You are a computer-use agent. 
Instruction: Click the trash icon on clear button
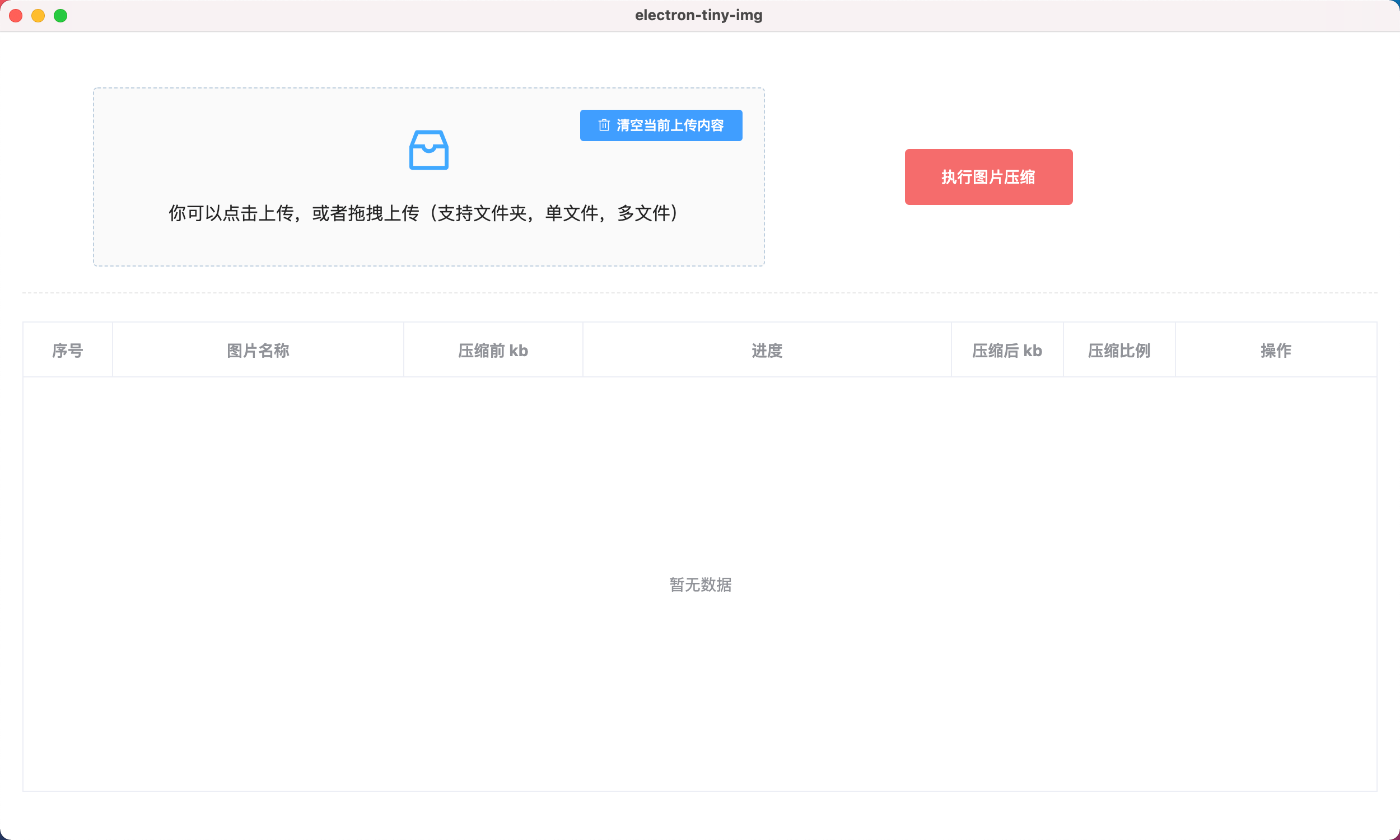[x=604, y=125]
